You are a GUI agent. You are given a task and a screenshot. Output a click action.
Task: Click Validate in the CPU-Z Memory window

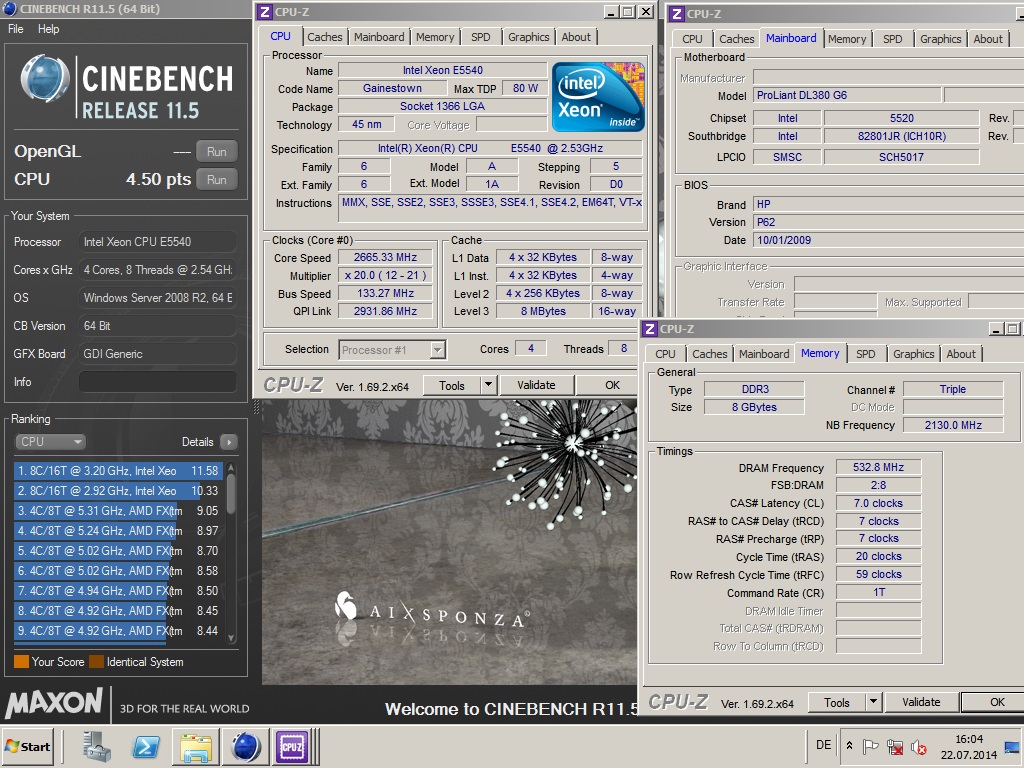921,702
